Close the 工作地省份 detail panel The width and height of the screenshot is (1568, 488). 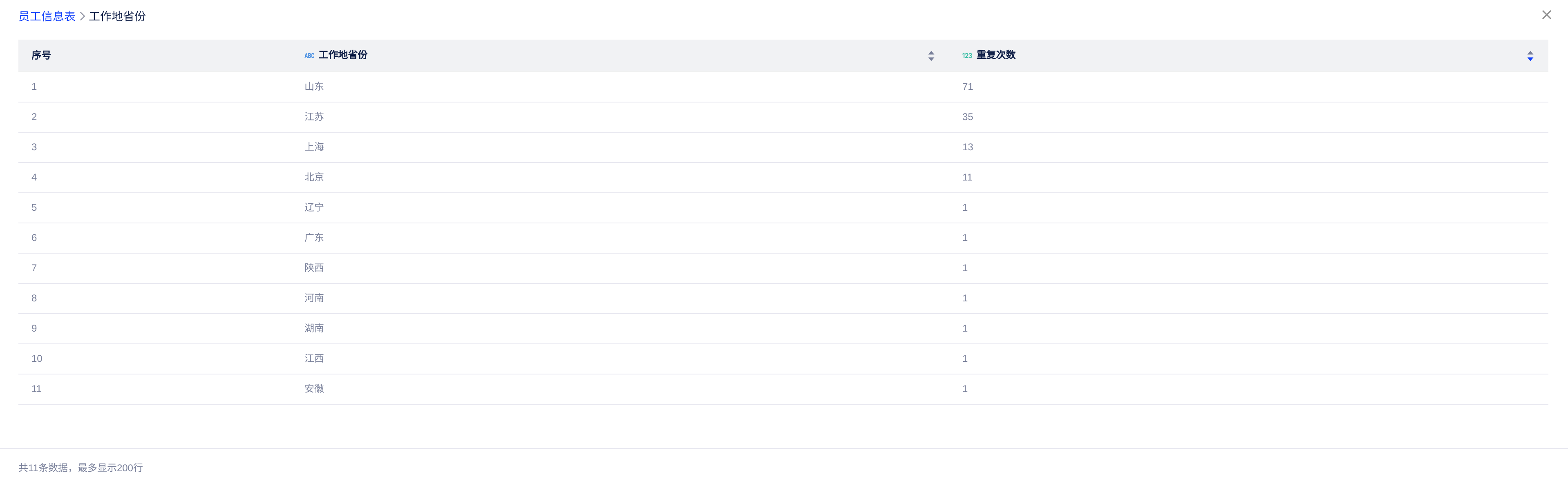(x=1546, y=15)
